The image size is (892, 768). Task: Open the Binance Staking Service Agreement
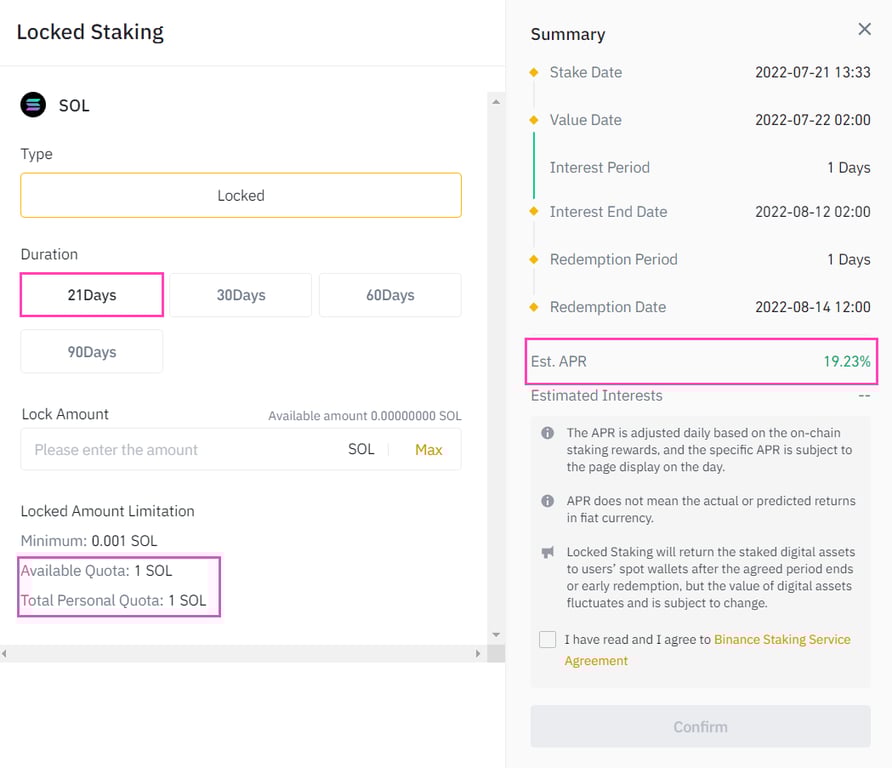point(782,639)
